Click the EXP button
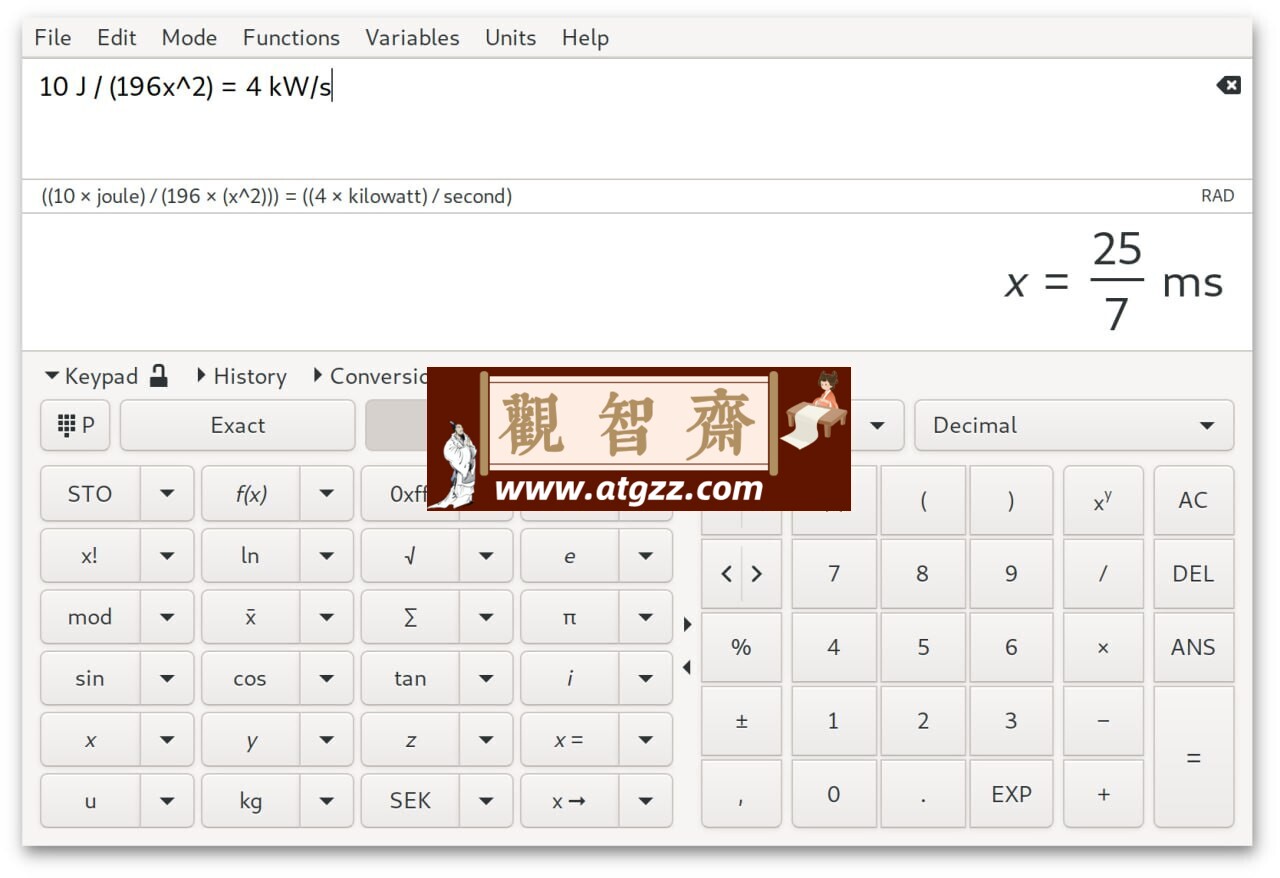 (1011, 794)
